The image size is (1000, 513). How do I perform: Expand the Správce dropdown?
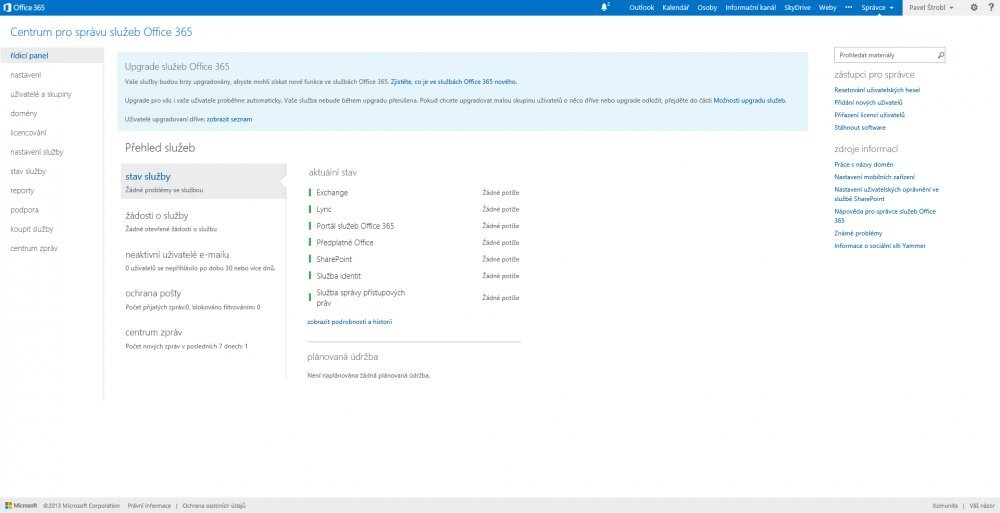(877, 8)
